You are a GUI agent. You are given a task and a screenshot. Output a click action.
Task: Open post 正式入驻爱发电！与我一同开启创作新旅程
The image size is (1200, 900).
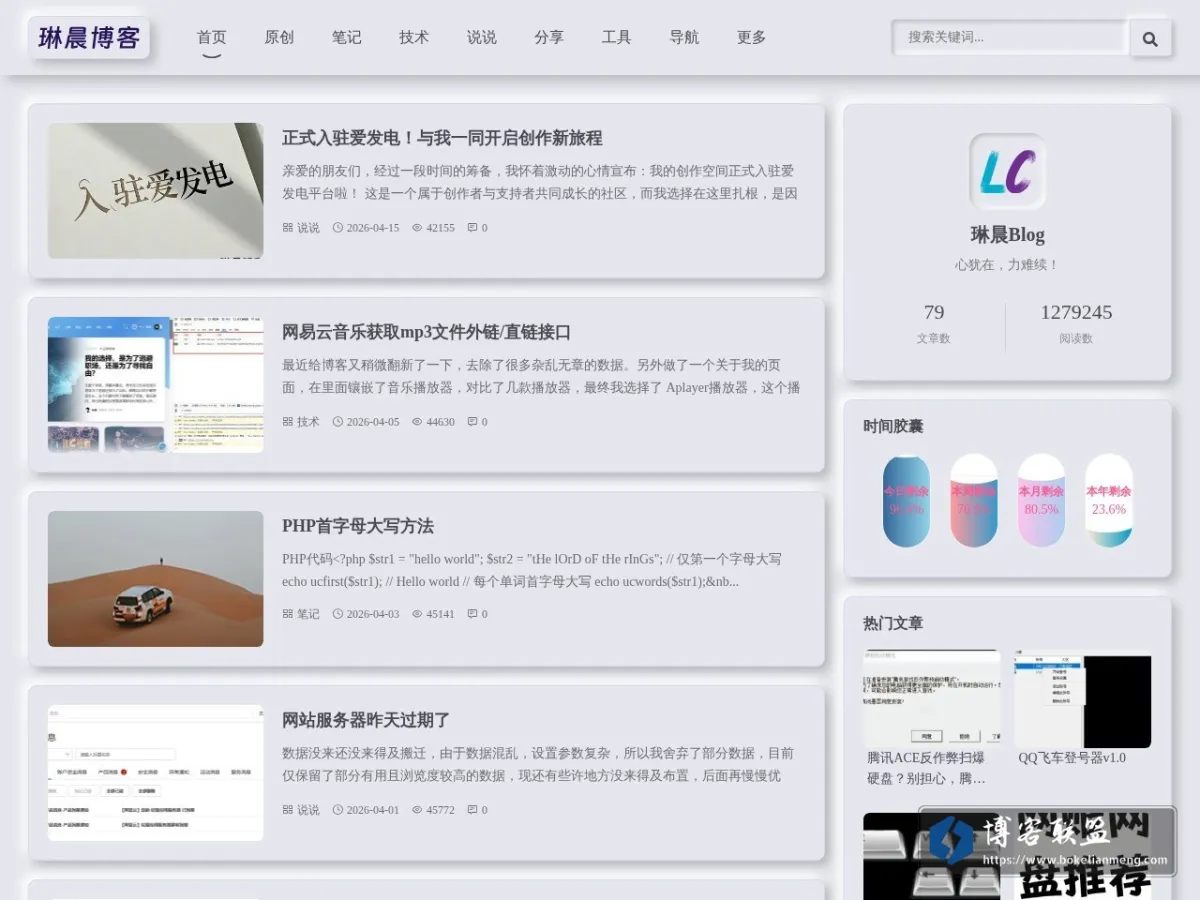(x=442, y=138)
